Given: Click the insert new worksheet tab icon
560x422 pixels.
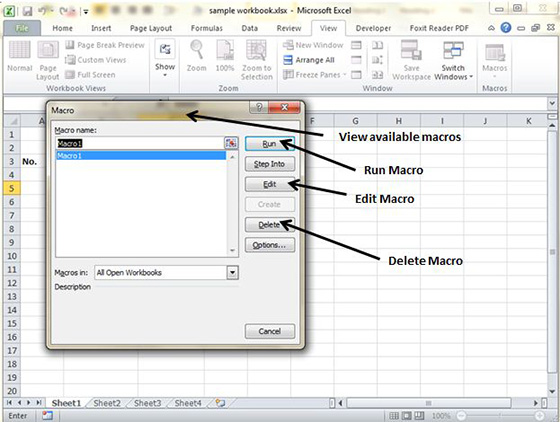Looking at the screenshot, I should 220,403.
